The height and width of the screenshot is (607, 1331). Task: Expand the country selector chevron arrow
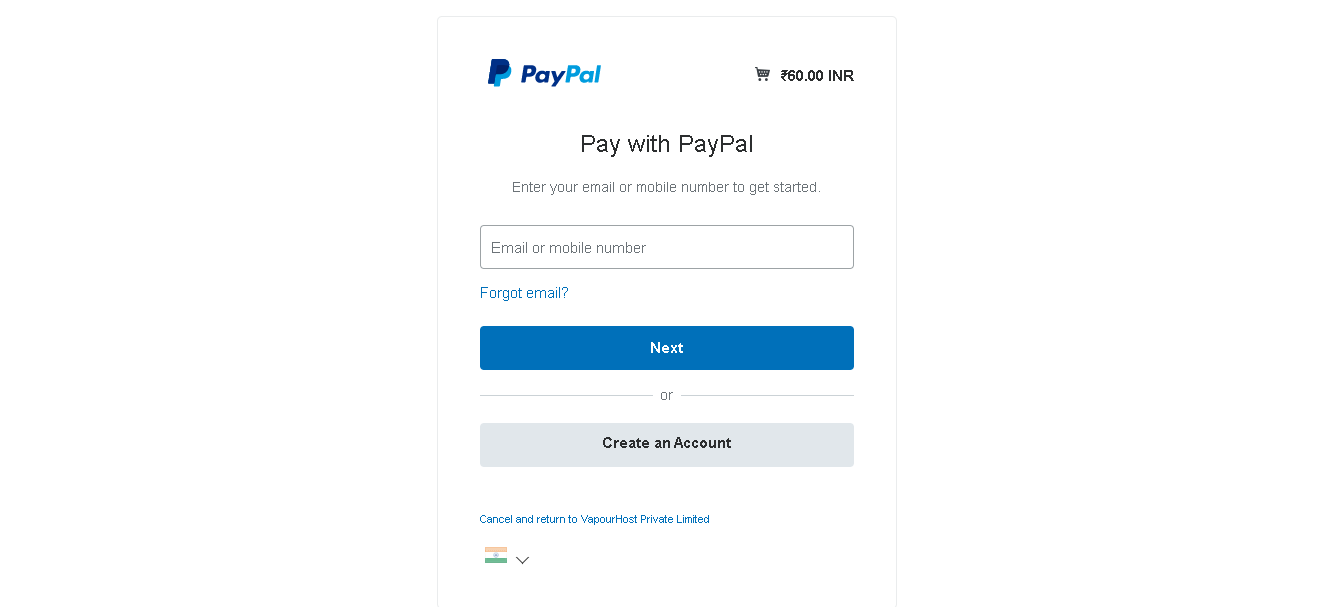[522, 560]
